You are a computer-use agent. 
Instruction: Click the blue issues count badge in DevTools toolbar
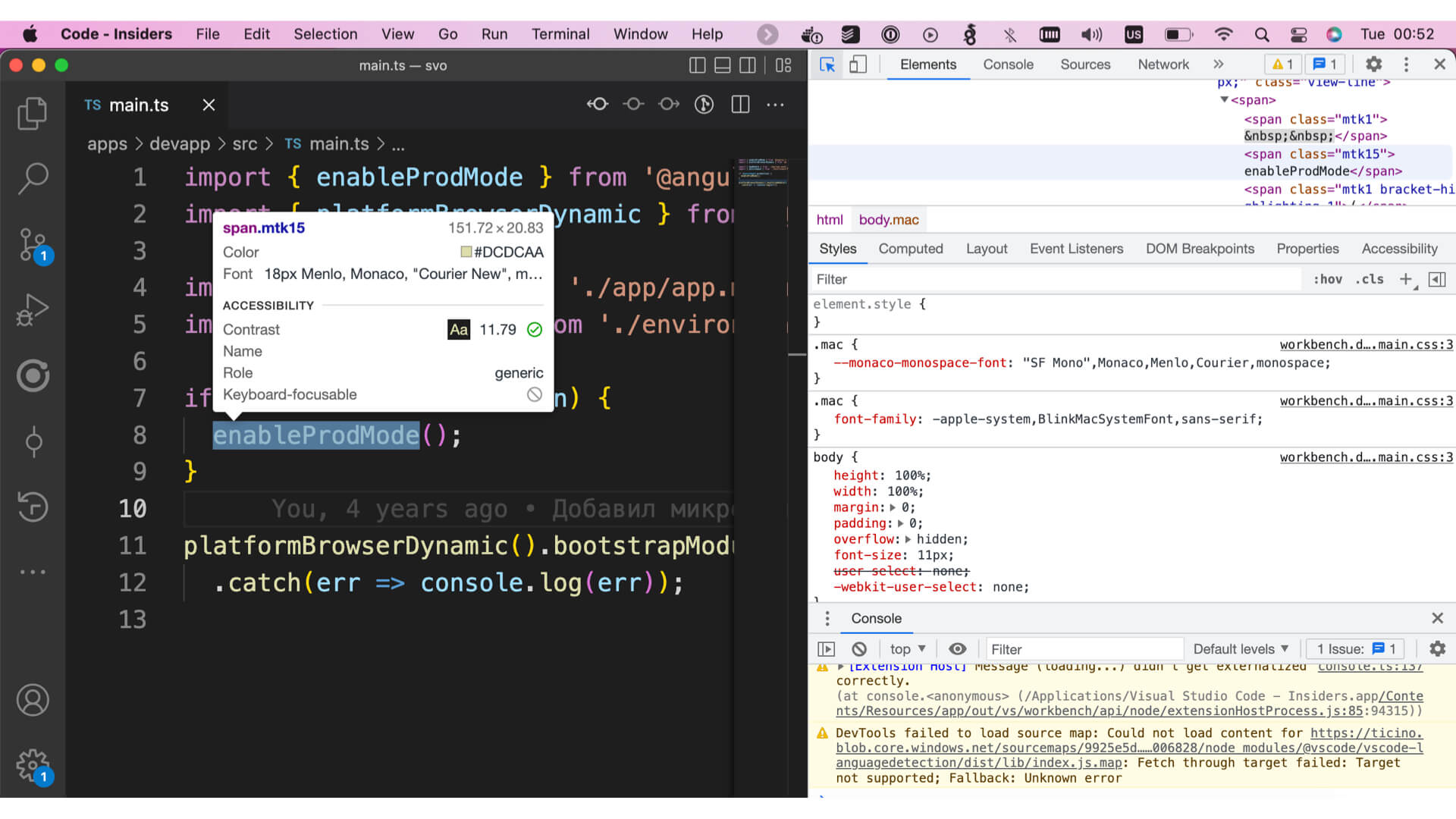point(1325,64)
